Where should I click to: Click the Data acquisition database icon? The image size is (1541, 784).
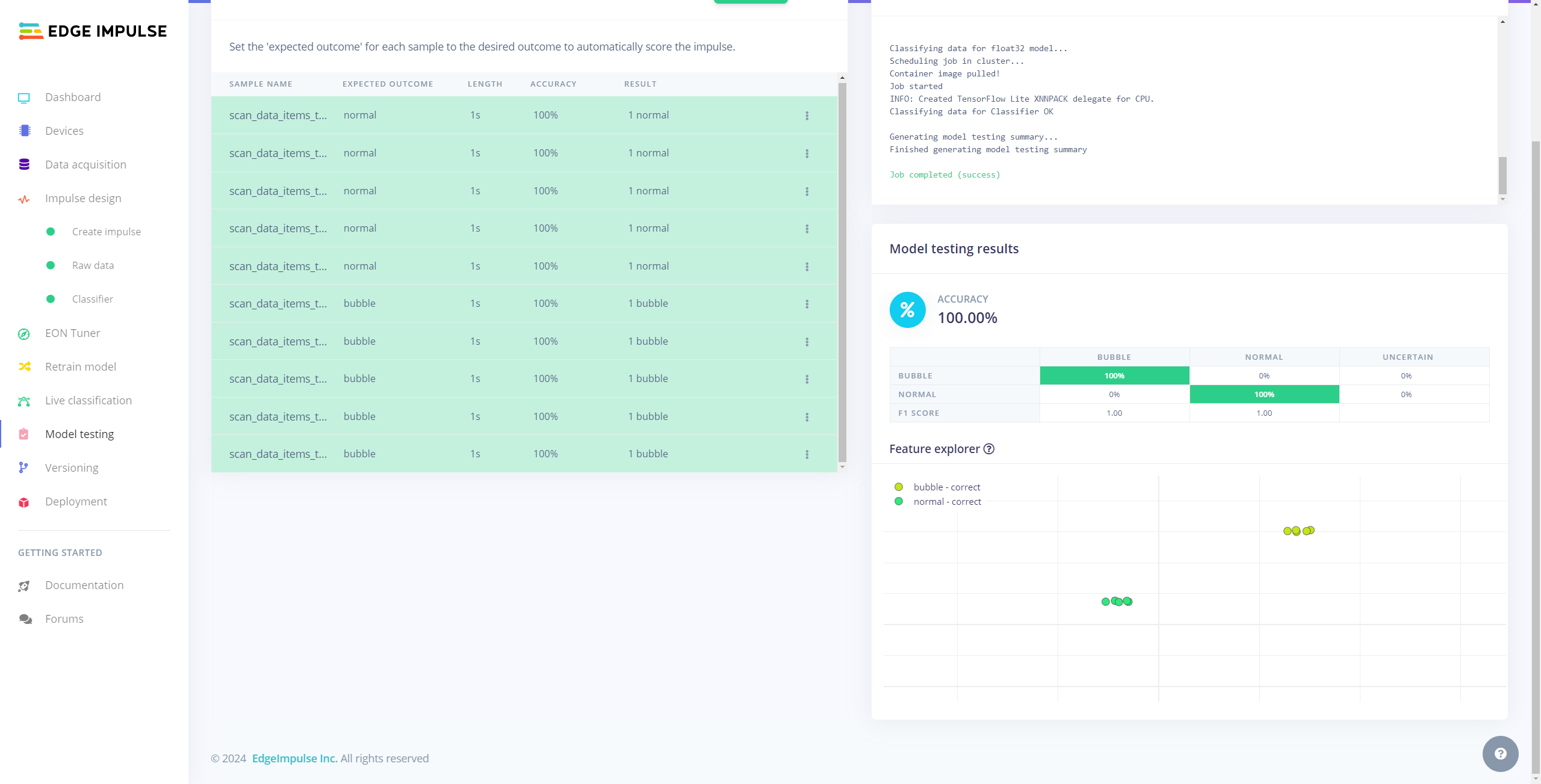24,165
